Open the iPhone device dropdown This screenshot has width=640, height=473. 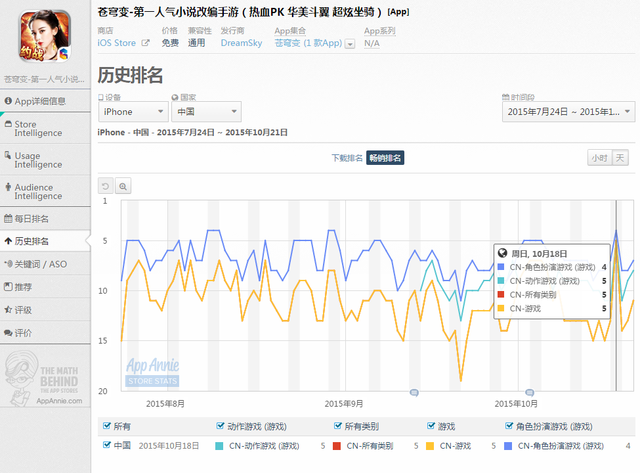tap(133, 112)
